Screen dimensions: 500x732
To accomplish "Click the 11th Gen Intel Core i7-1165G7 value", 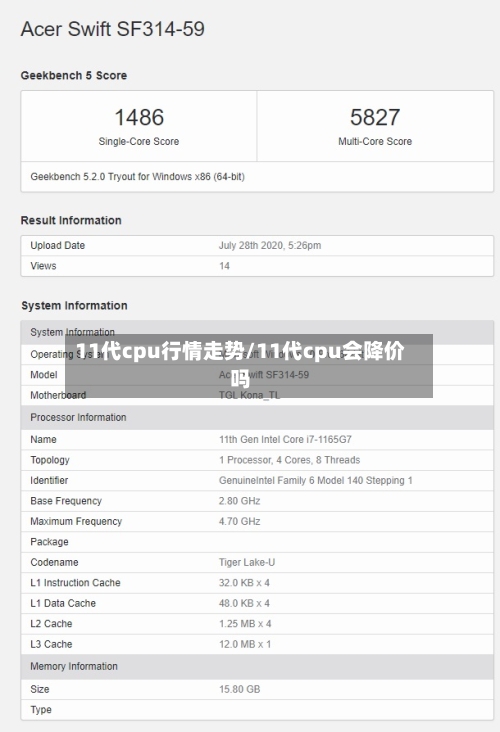I will [285, 440].
